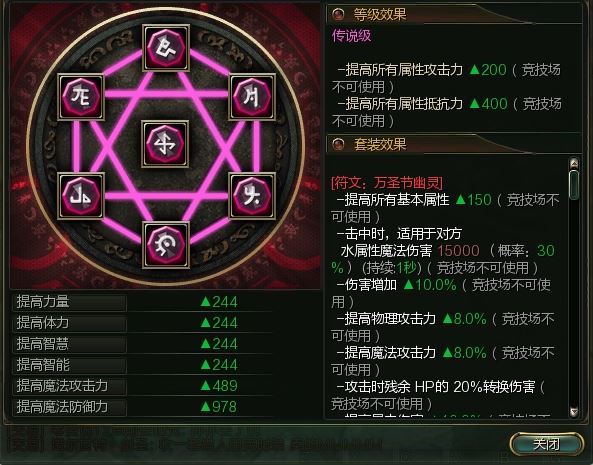Click the set effect scrollbar down arrow
The width and height of the screenshot is (593, 465).
click(574, 411)
